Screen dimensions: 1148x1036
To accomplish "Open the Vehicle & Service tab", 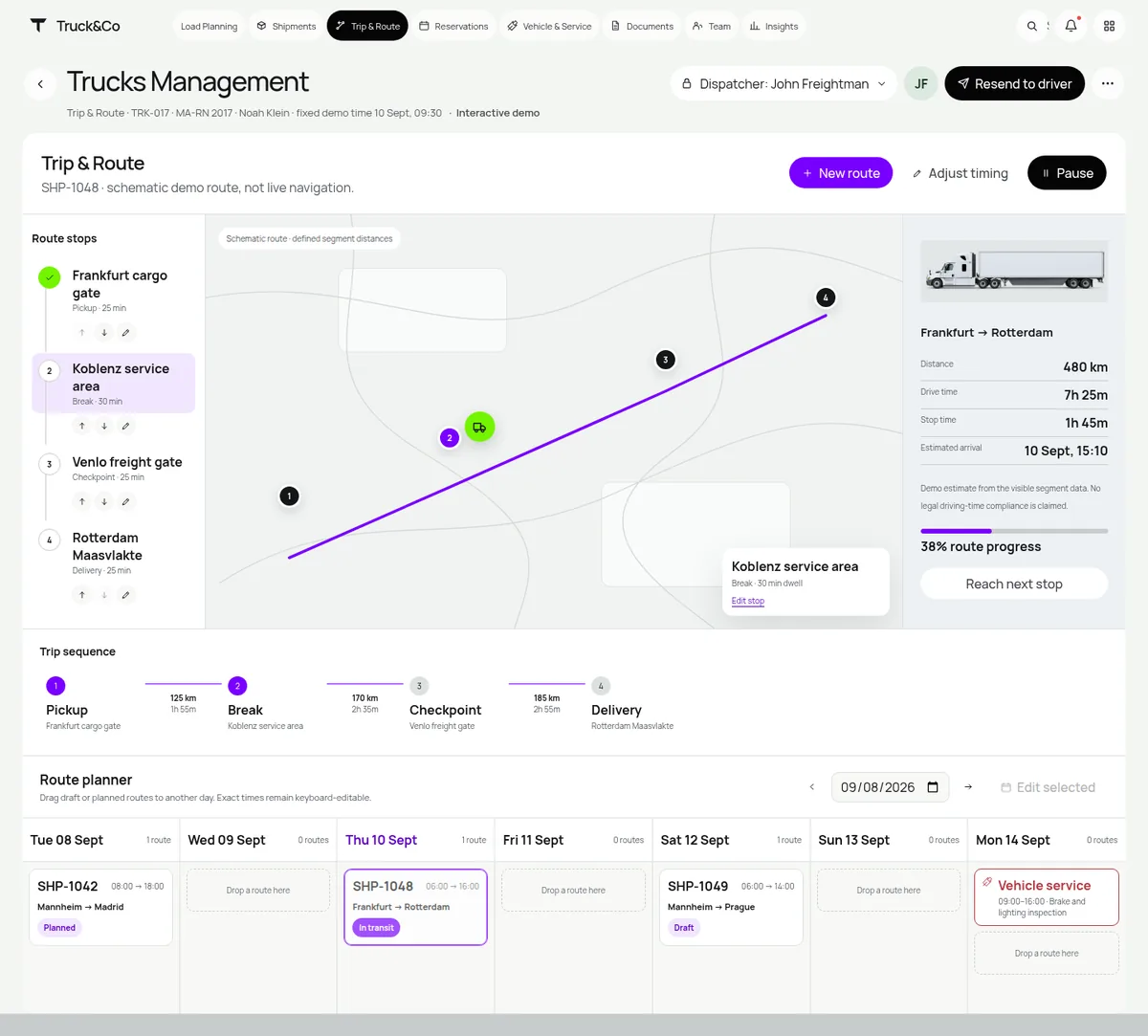I will point(549,26).
